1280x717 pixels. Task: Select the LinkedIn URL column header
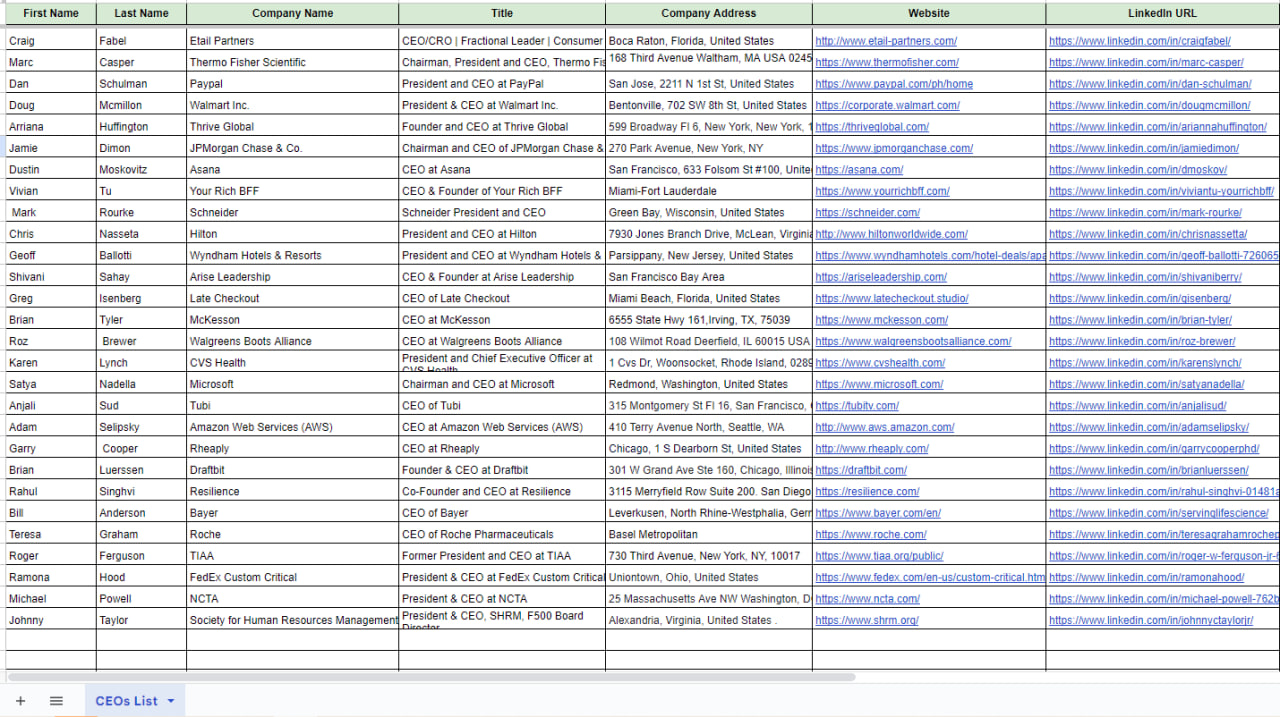coord(1163,14)
